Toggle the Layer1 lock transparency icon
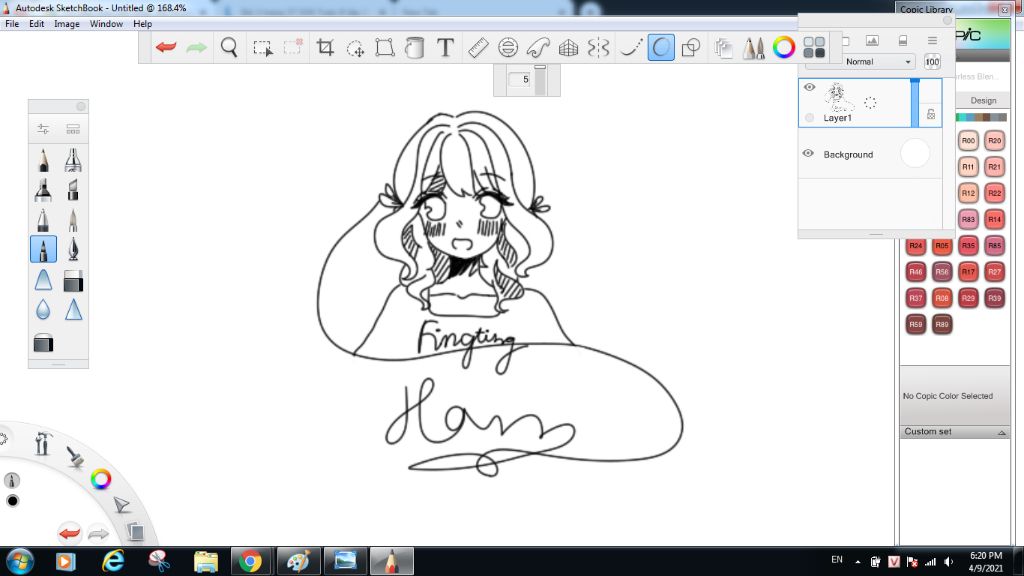The width and height of the screenshot is (1024, 576). [x=931, y=114]
